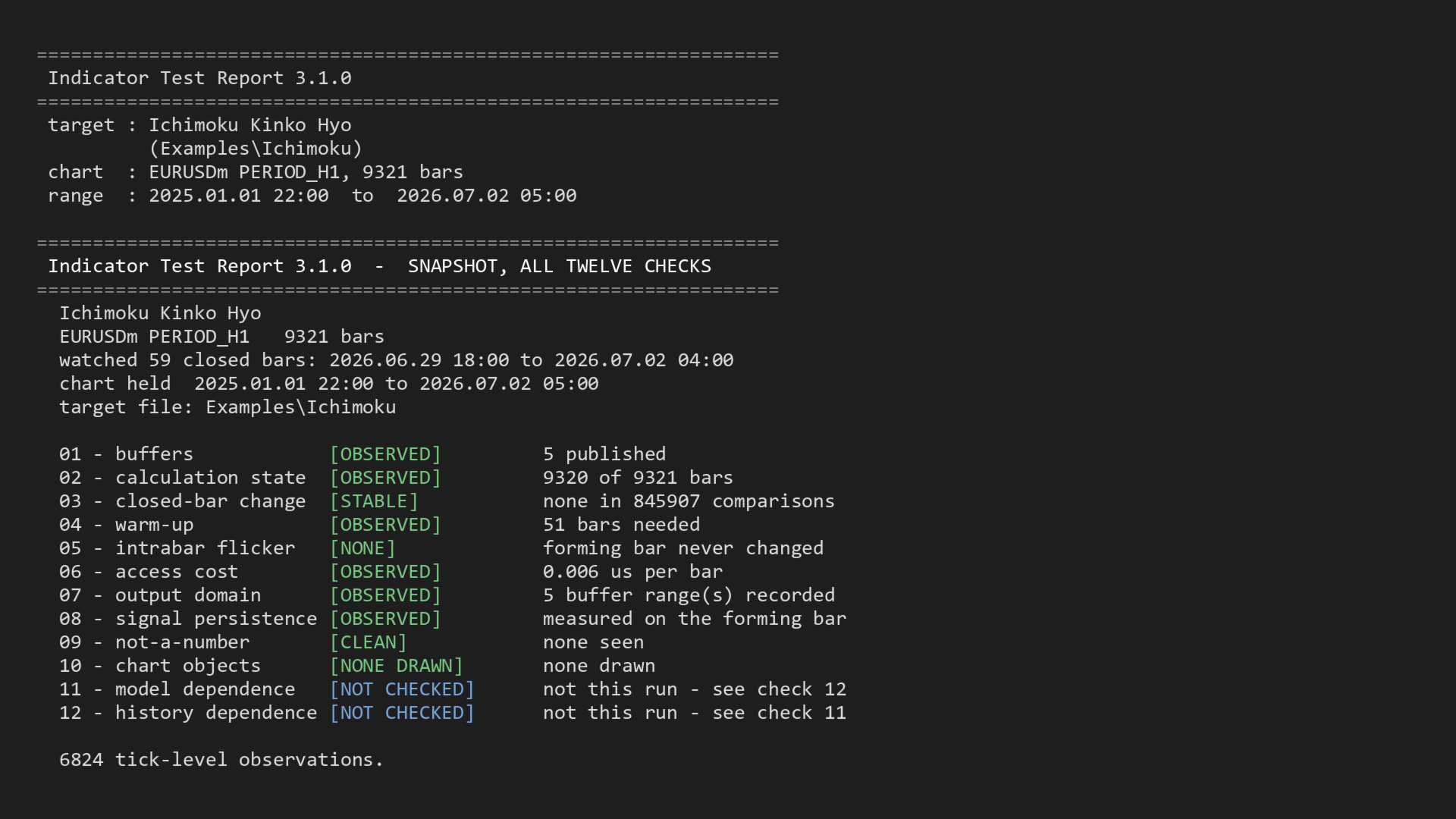Click the '0.006 us per bar' result text

(x=632, y=572)
